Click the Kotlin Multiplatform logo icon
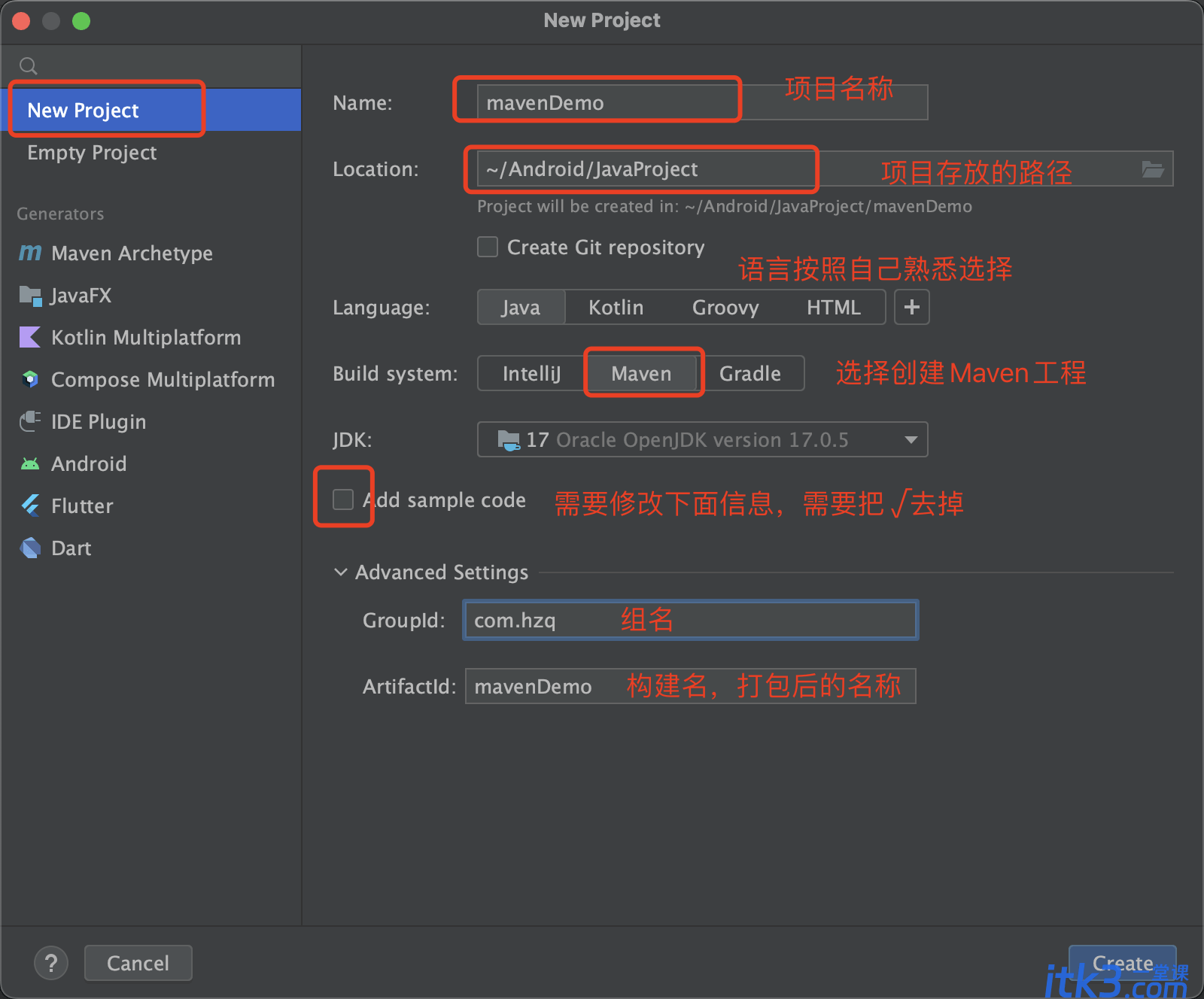The width and height of the screenshot is (1204, 999). click(x=30, y=337)
